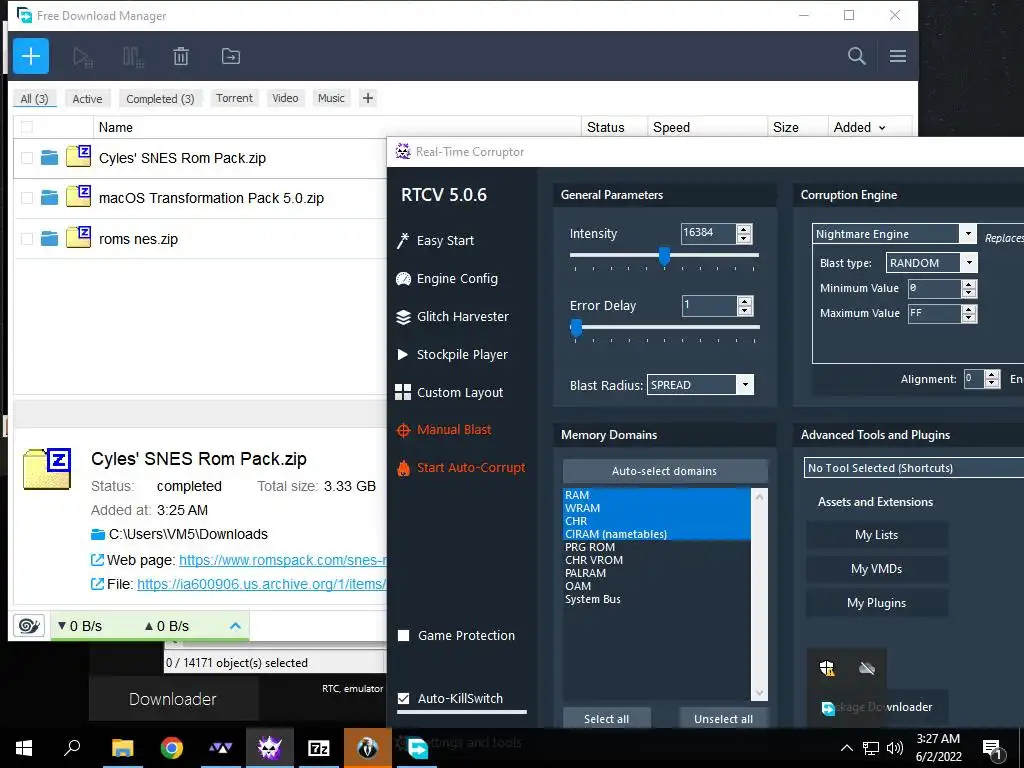Open the romspack.com web page link
This screenshot has width=1024, height=768.
click(283, 560)
